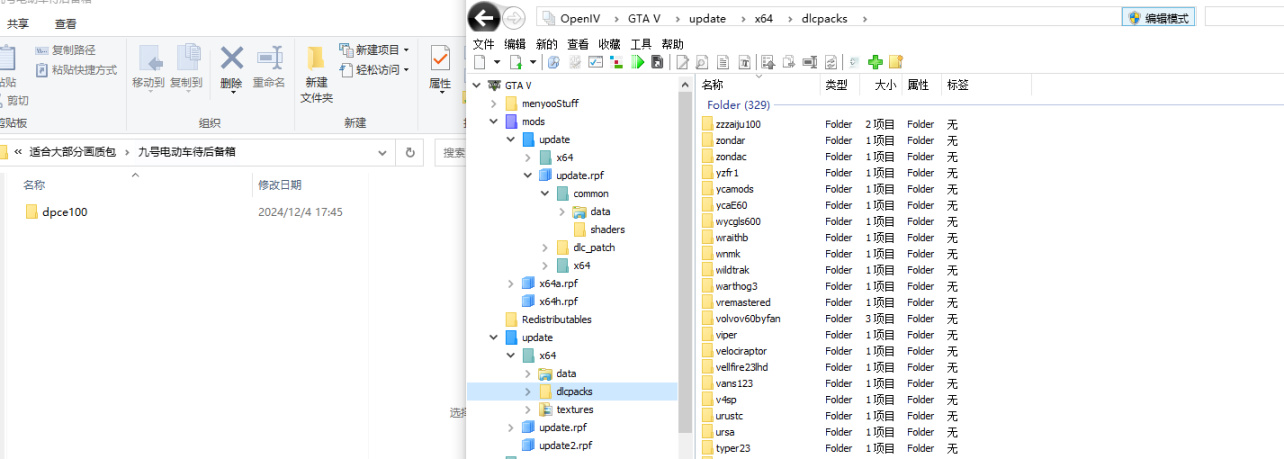1284x459 pixels.
Task: Open the 编辑 menu in OpenIV
Action: click(x=515, y=44)
